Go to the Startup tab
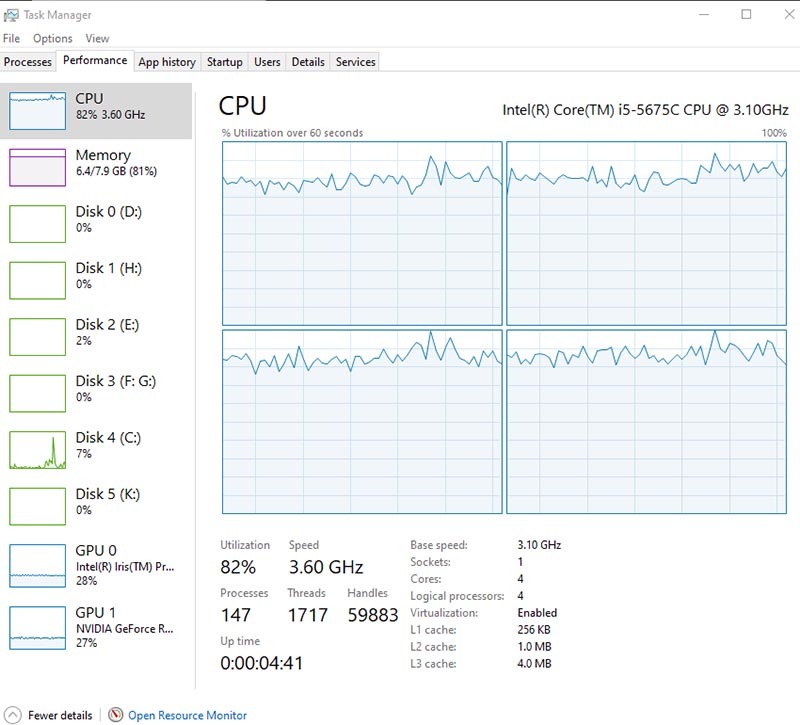Image resolution: width=800 pixels, height=725 pixels. pyautogui.click(x=224, y=62)
